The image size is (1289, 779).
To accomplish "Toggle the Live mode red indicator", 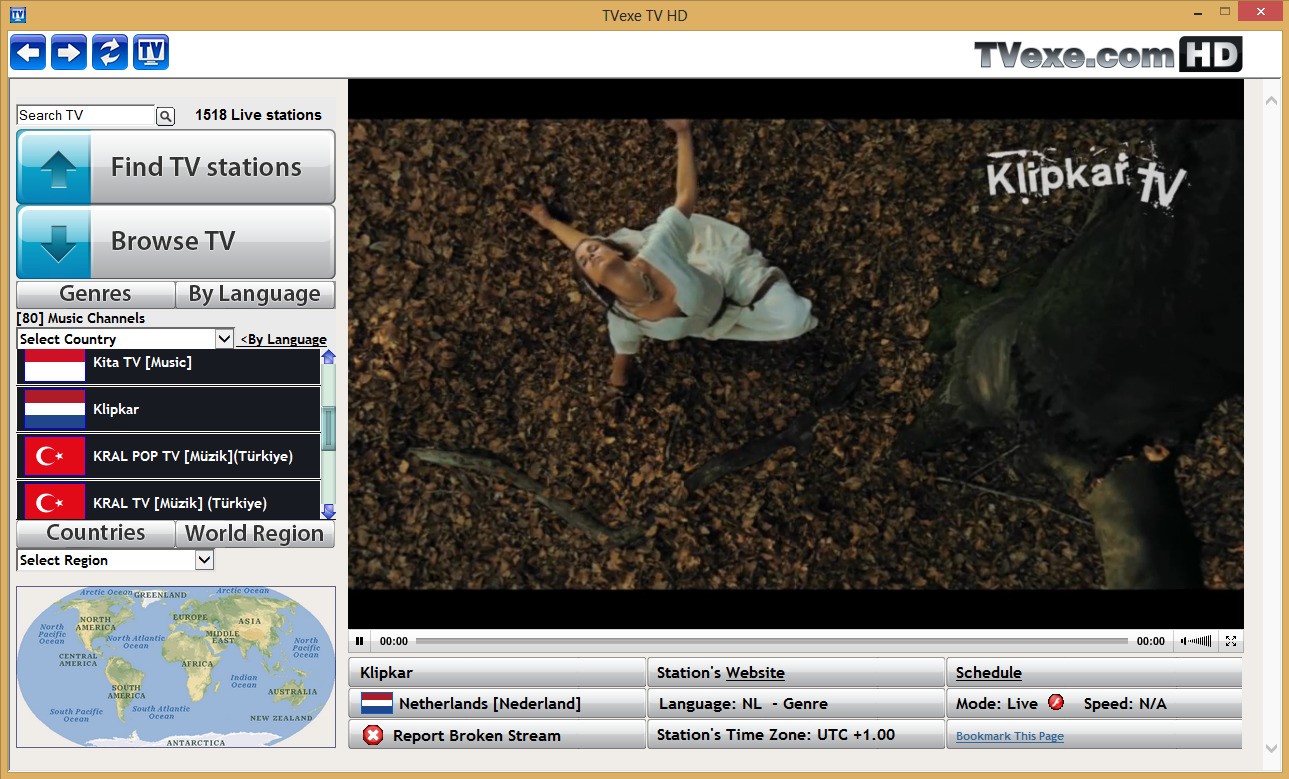I will coord(1056,703).
